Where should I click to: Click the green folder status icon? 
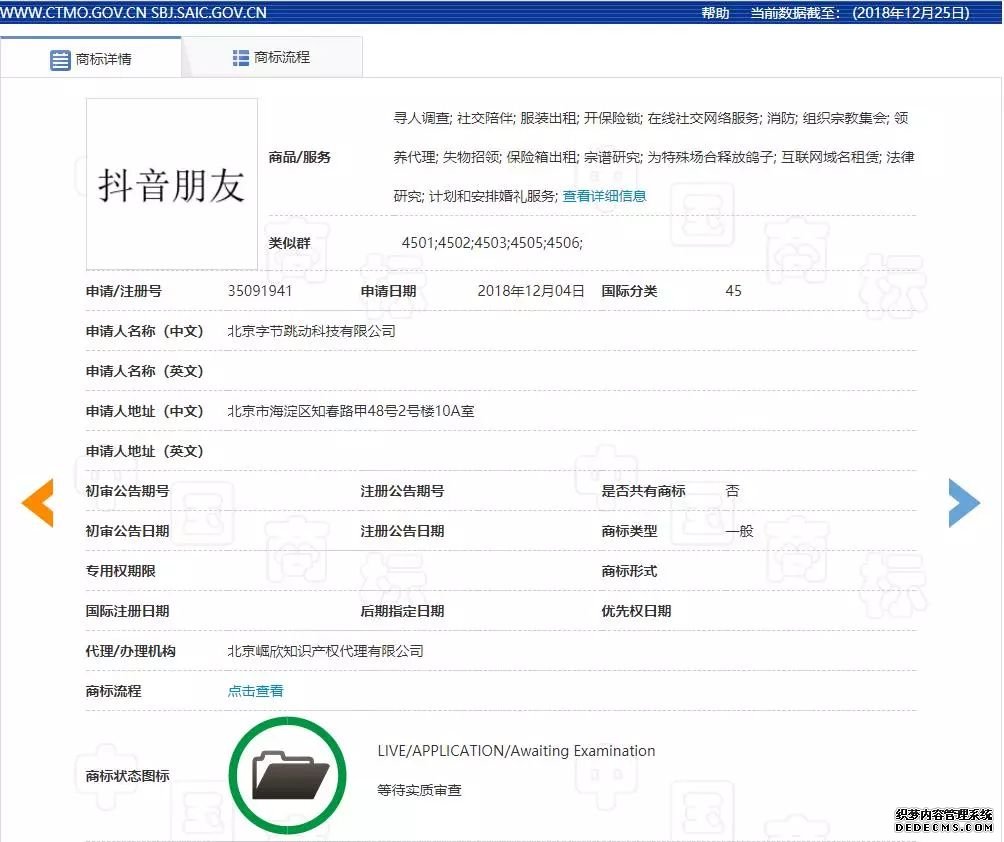tap(287, 775)
